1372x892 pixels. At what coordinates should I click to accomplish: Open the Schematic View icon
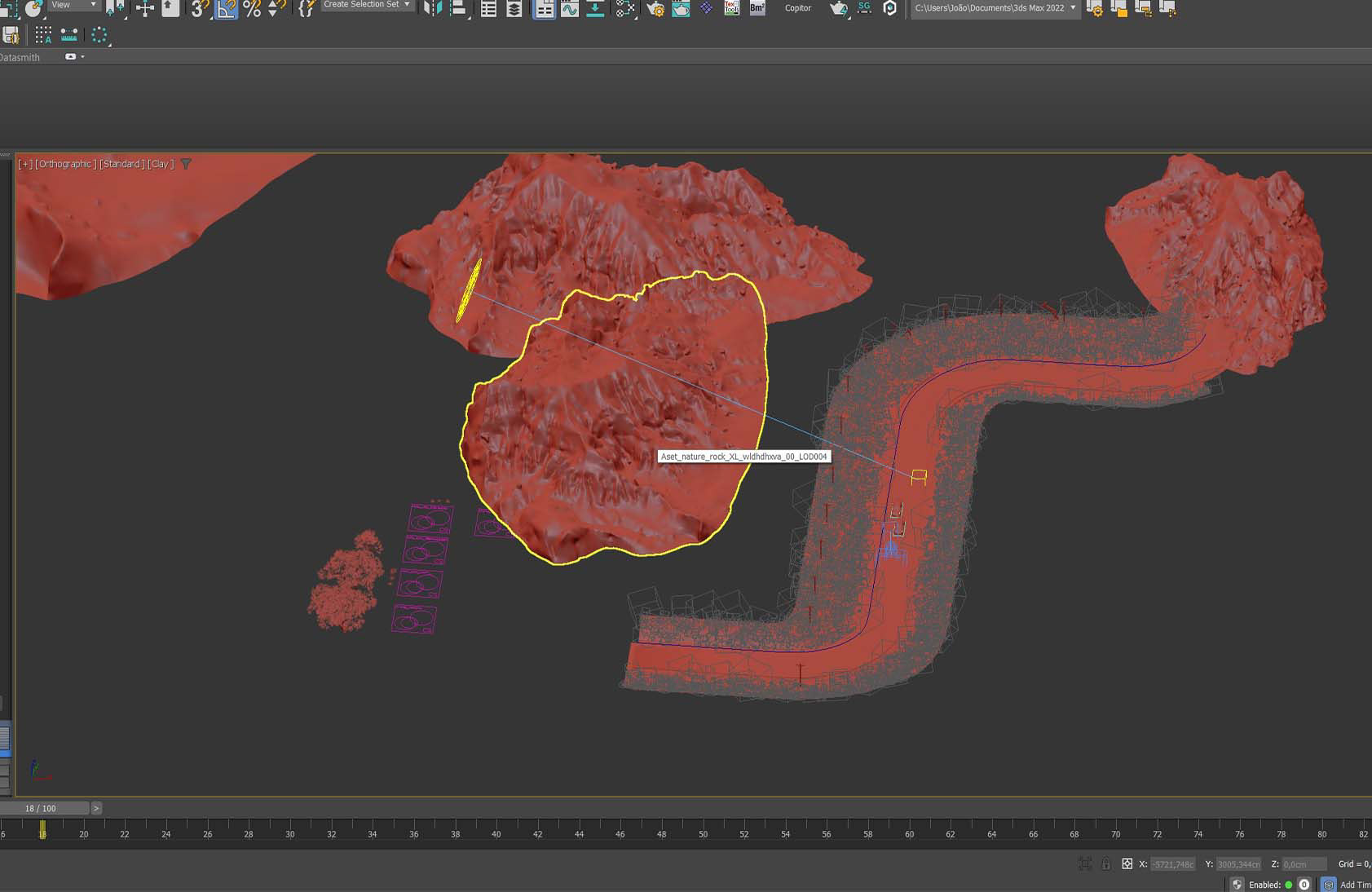tap(595, 8)
